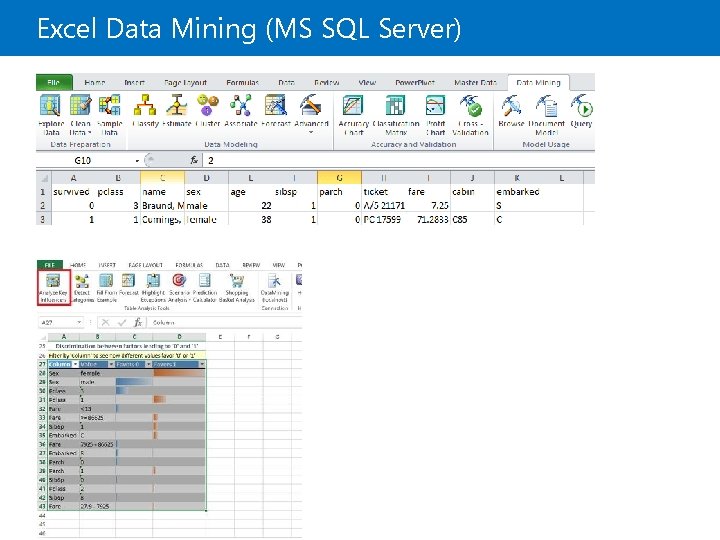This screenshot has height=540, width=720.
Task: Click the checkmark enter button
Action: point(122,322)
